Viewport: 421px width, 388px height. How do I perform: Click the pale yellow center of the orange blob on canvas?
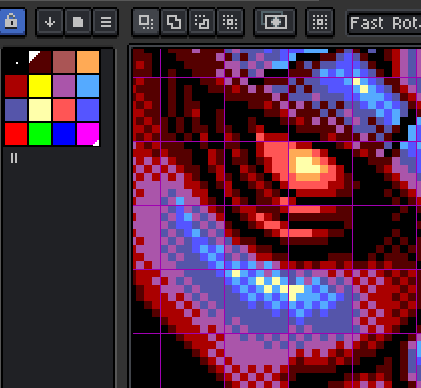[x=307, y=165]
